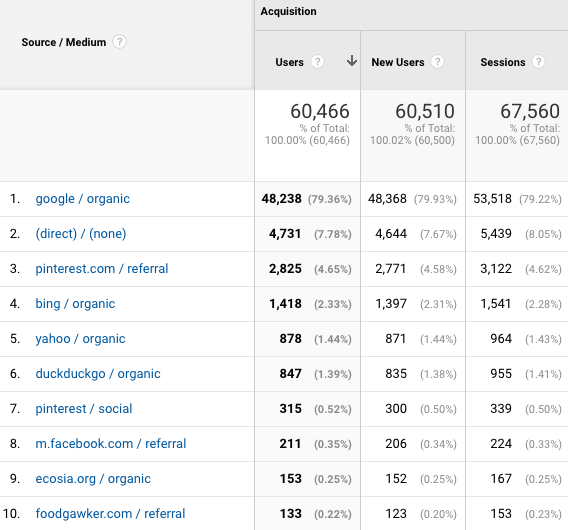Click help icon beside New Users header
The height and width of the screenshot is (530, 568).
click(437, 62)
